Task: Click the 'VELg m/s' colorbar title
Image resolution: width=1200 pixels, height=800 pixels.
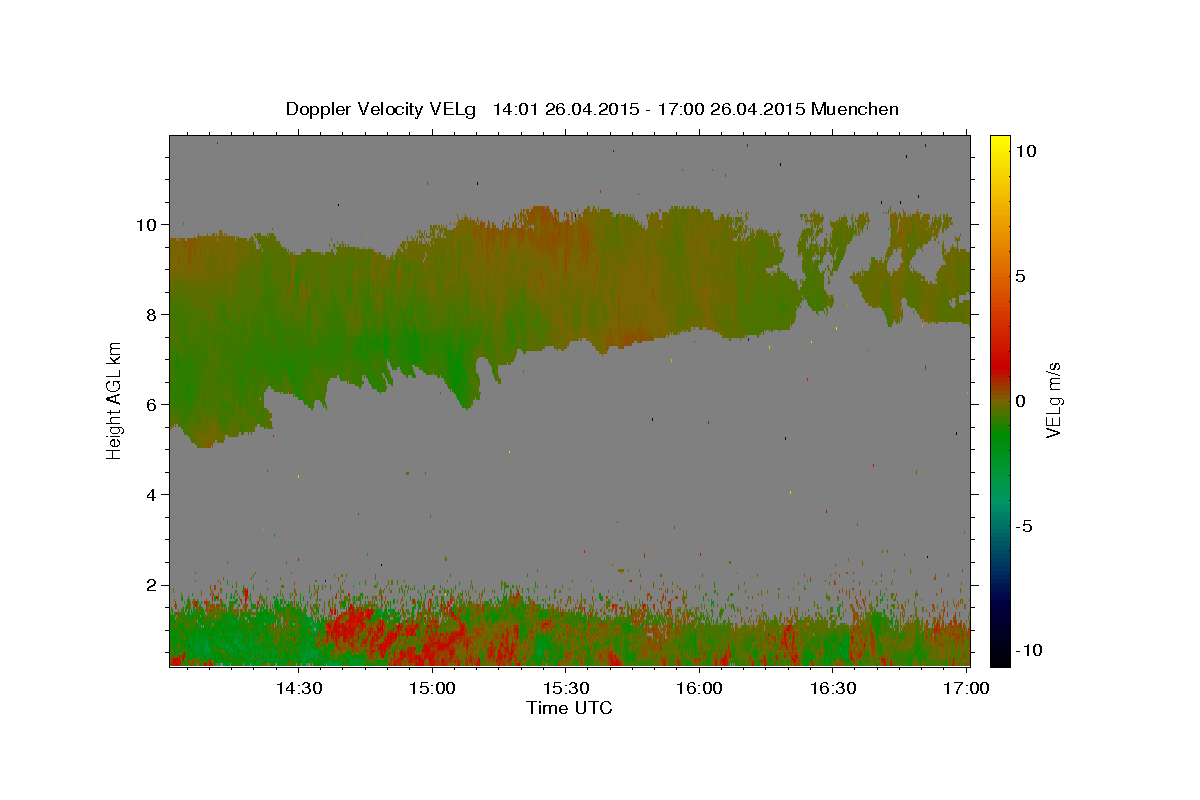Action: click(1053, 400)
